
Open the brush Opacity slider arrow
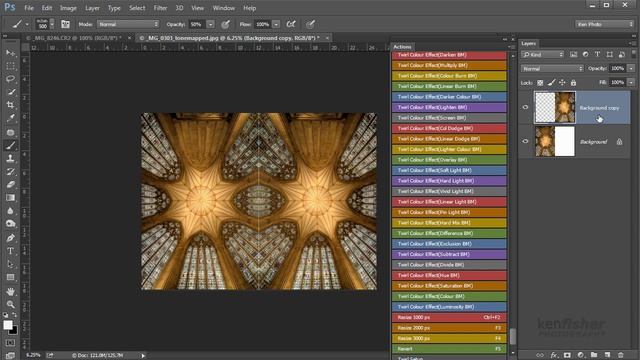click(x=210, y=24)
